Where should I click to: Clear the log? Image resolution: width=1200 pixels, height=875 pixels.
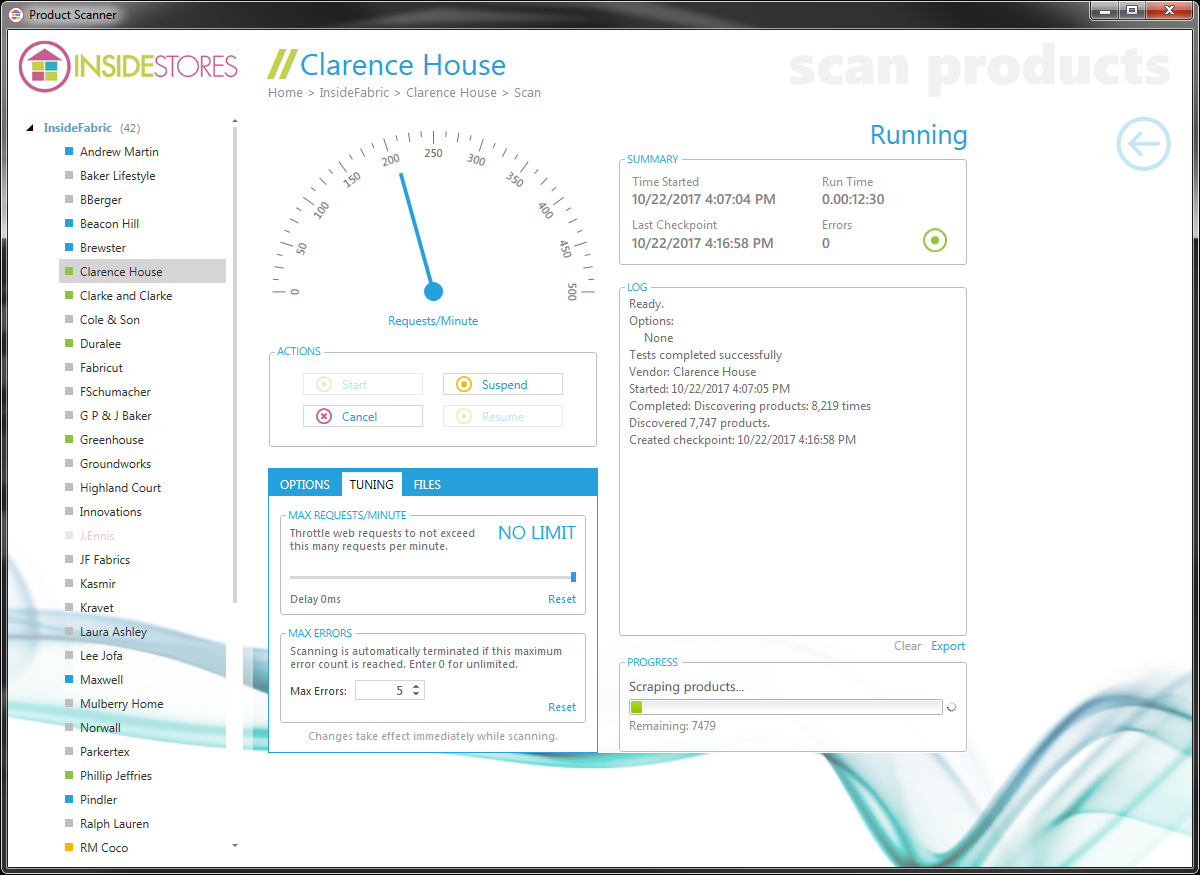[x=908, y=646]
